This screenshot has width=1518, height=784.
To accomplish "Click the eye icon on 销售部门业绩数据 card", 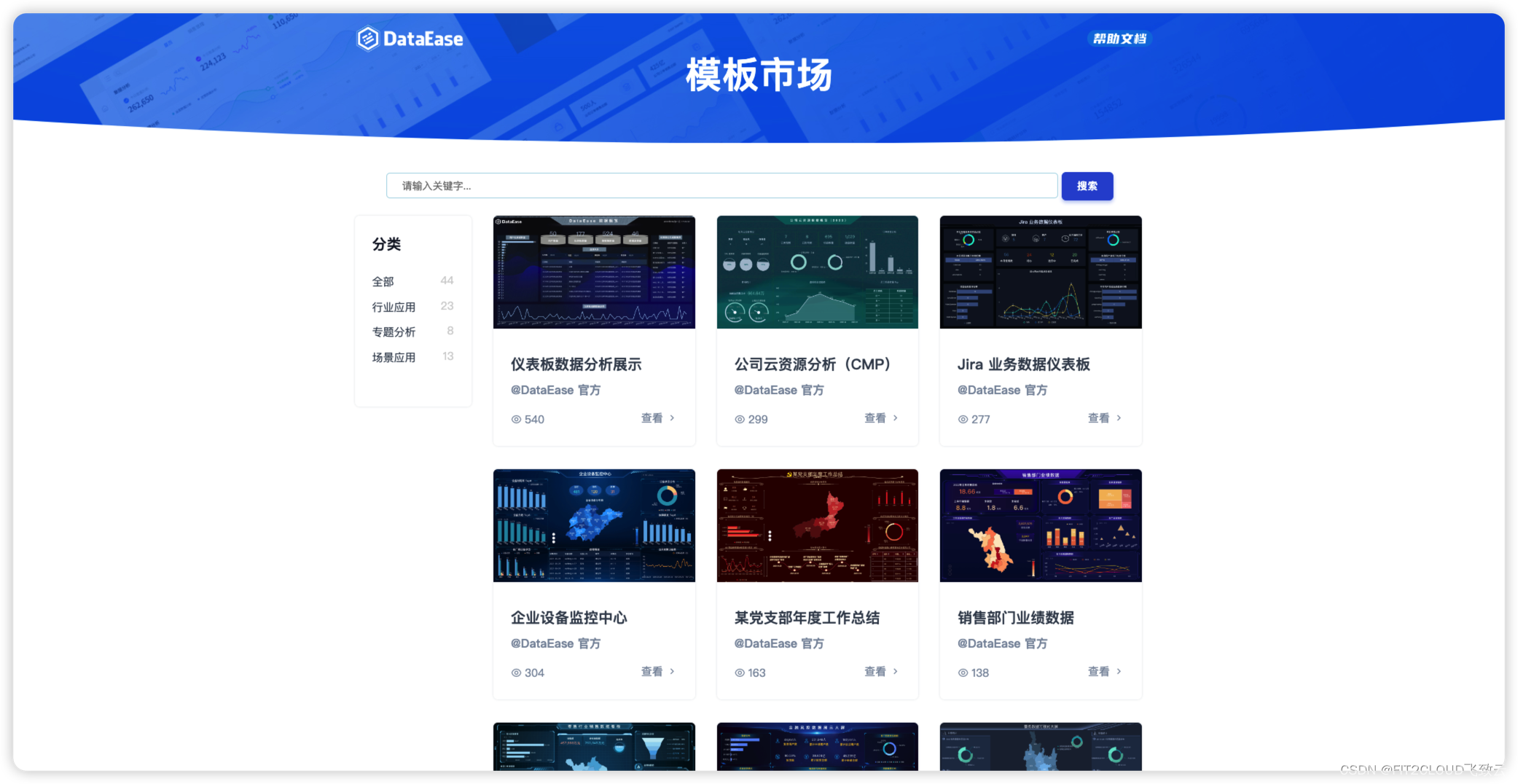I will click(963, 672).
